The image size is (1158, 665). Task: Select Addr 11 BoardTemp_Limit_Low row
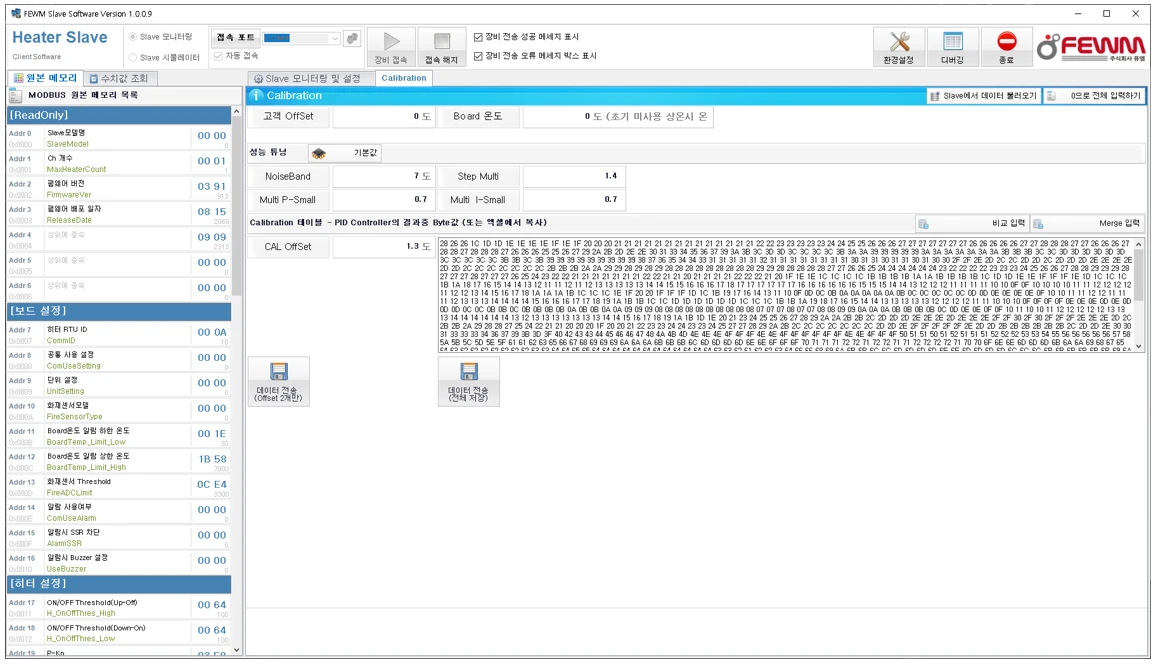[x=119, y=437]
